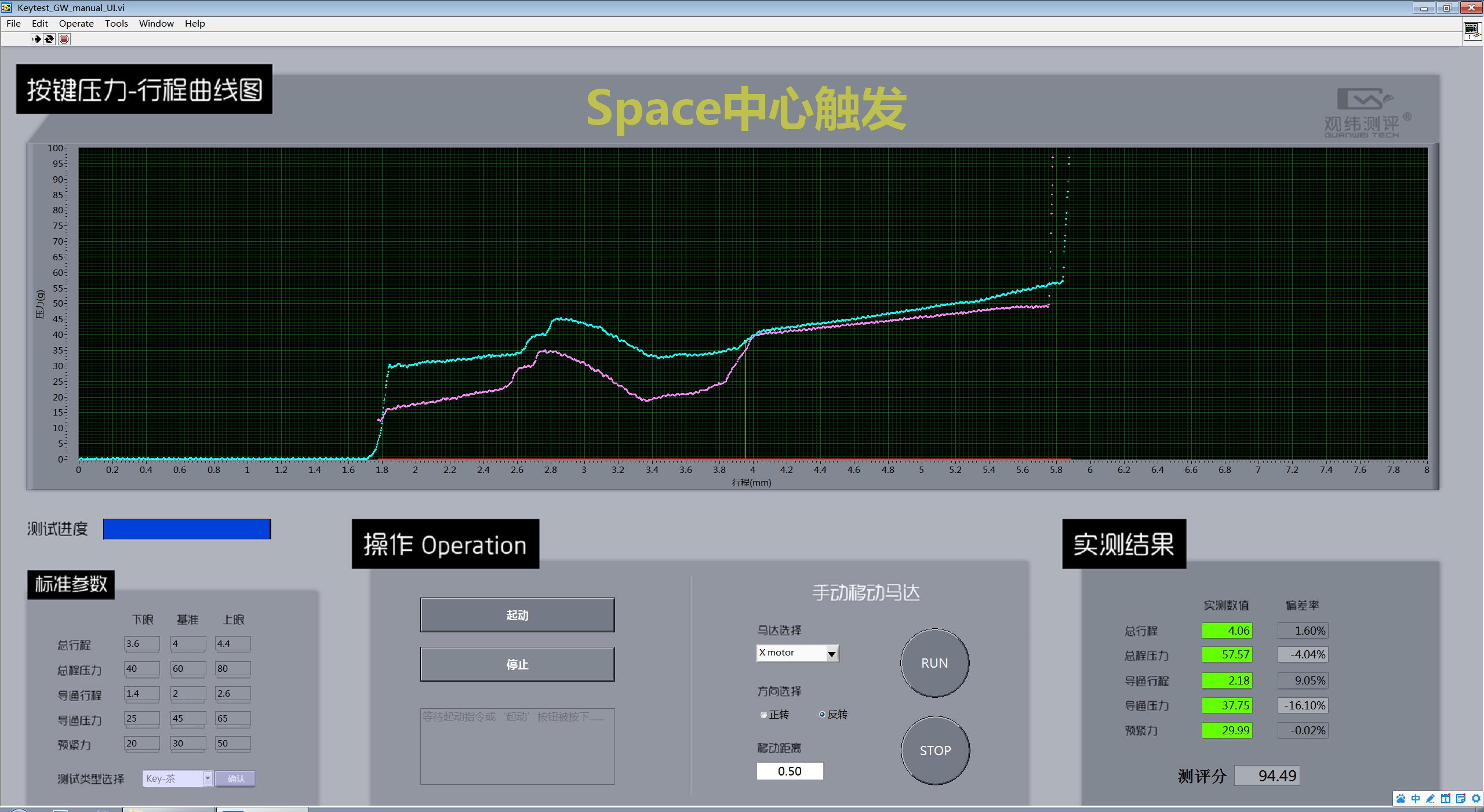The height and width of the screenshot is (812, 1484).
Task: Open the X motor dropdown arrow
Action: coord(831,654)
